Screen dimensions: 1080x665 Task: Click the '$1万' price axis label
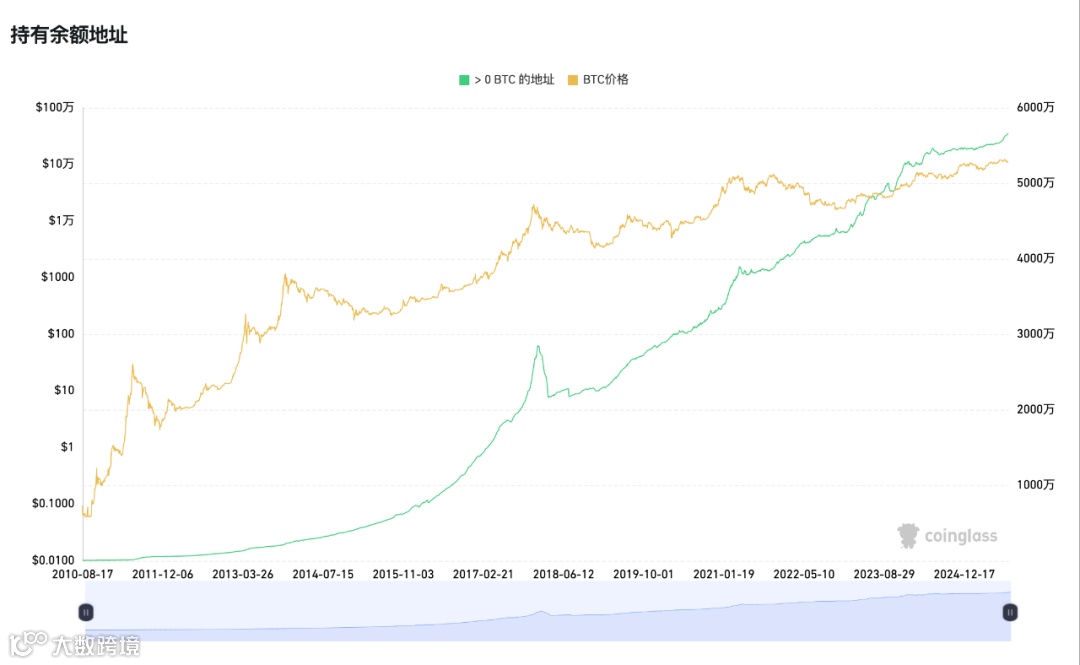[x=61, y=220]
